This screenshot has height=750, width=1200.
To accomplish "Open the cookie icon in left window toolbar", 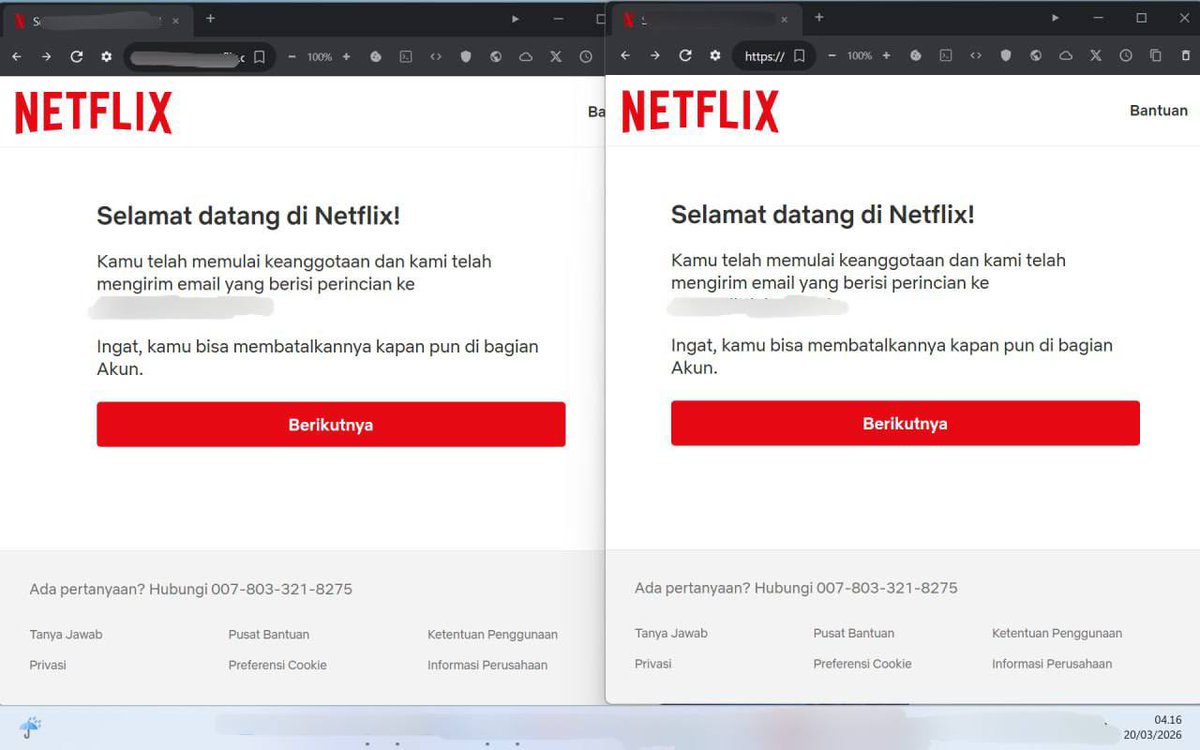I will [x=376, y=57].
